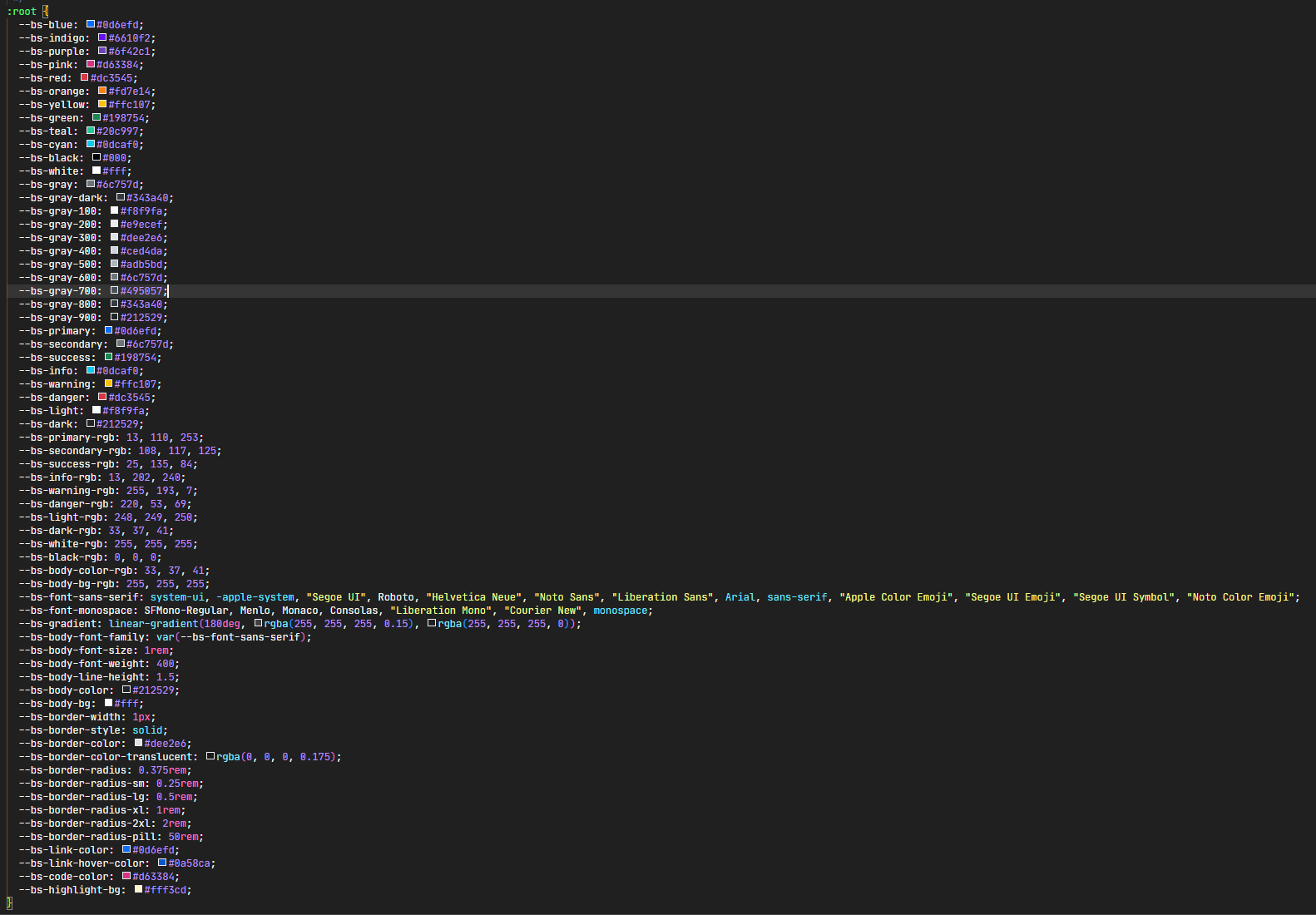This screenshot has height=915, width=1316.
Task: Open the --bs-teal color swatch
Action: pos(91,131)
